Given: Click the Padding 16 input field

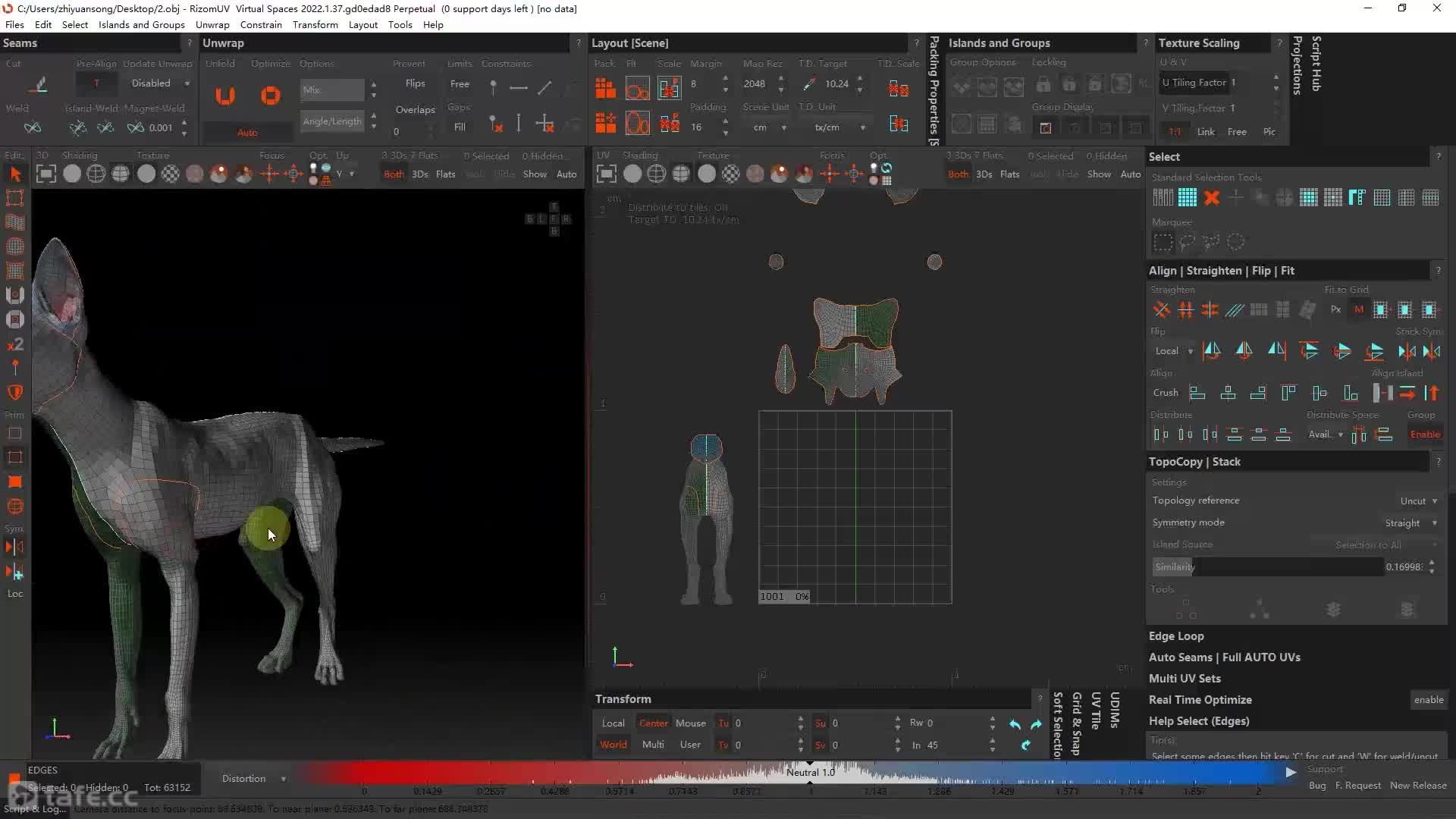Looking at the screenshot, I should click(x=702, y=127).
